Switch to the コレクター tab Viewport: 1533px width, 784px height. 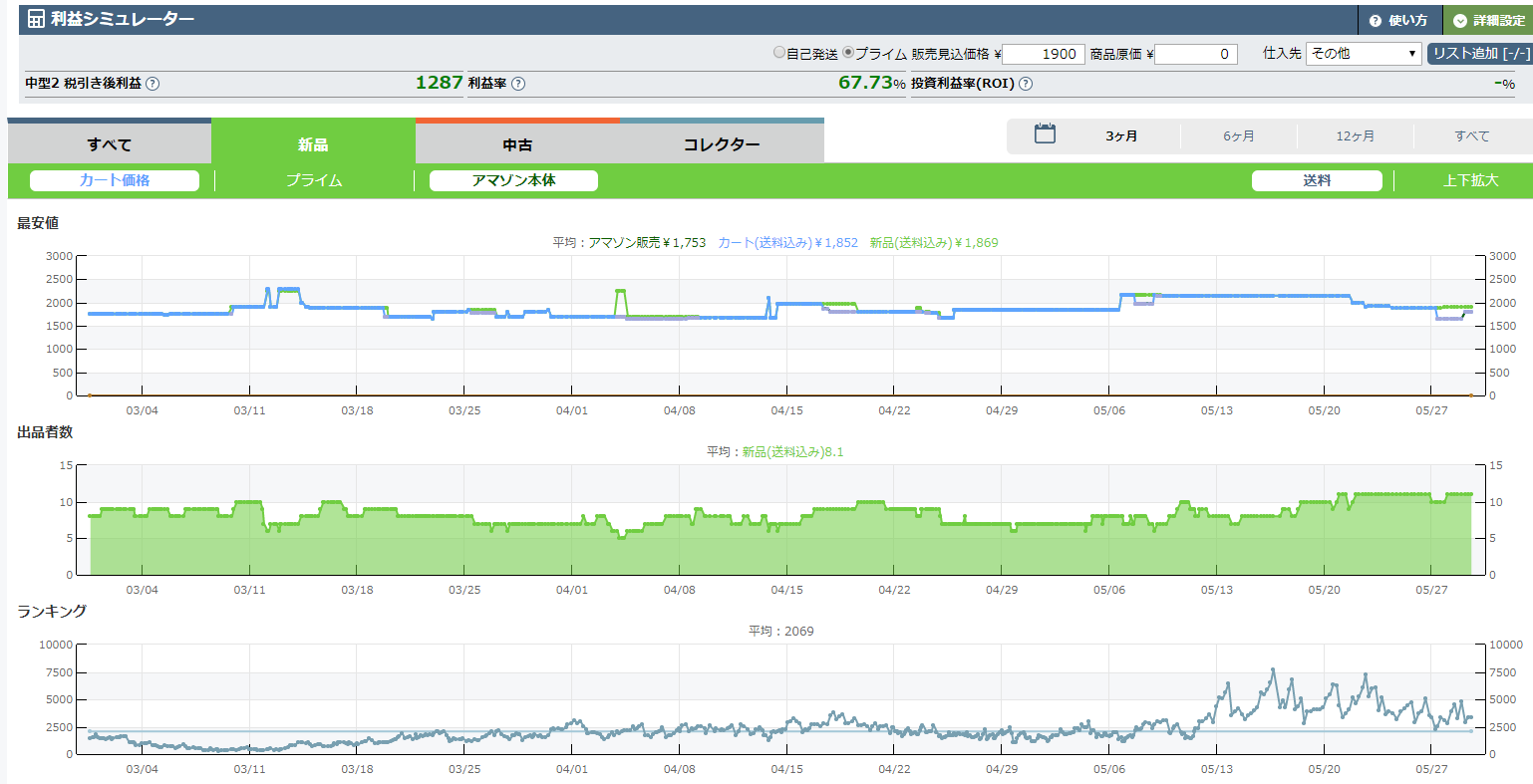(722, 144)
